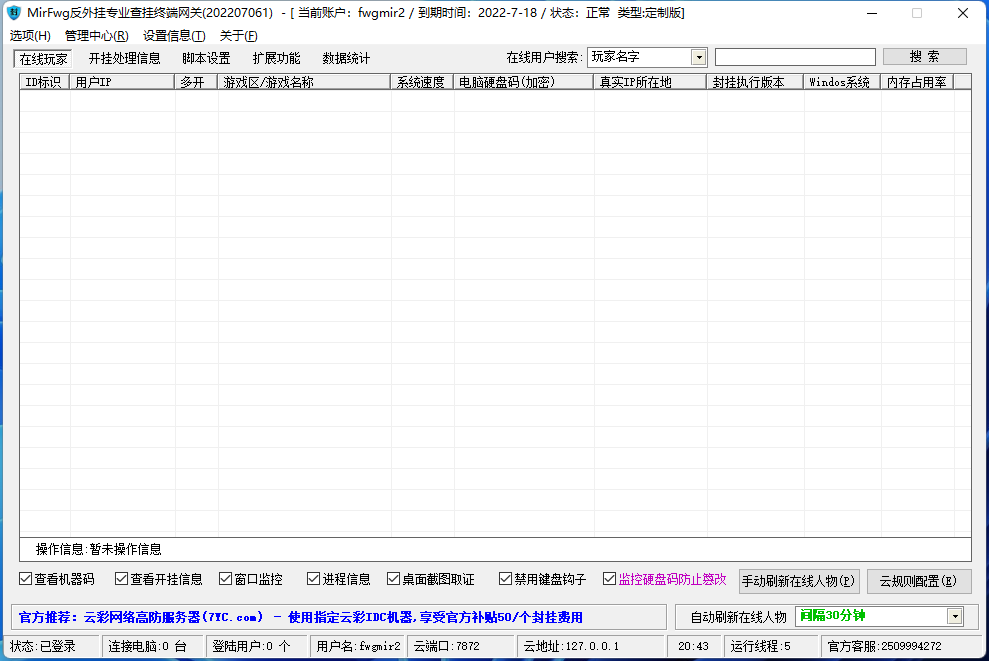Image resolution: width=989 pixels, height=661 pixels.
Task: Click the 20:43 time status entry
Action: [693, 646]
